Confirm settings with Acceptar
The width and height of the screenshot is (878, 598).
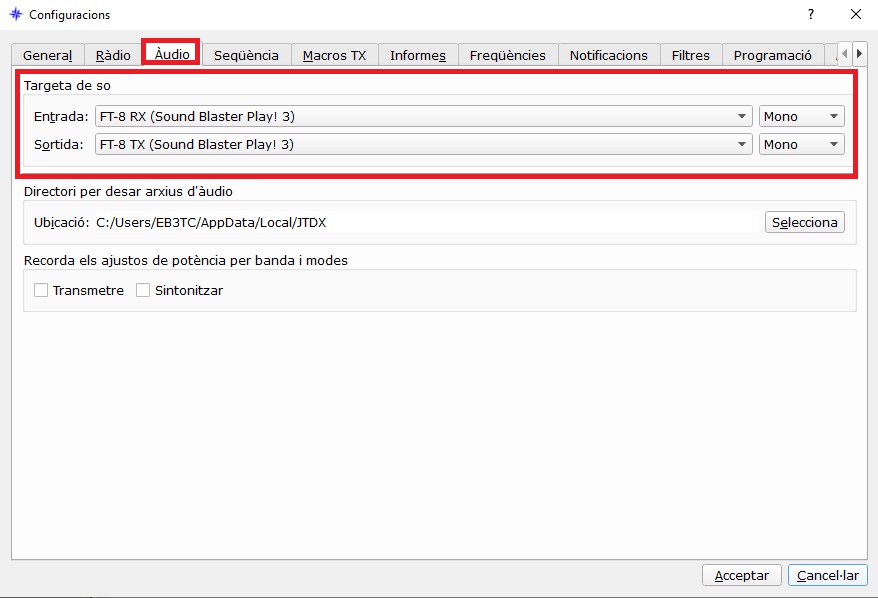pyautogui.click(x=741, y=576)
